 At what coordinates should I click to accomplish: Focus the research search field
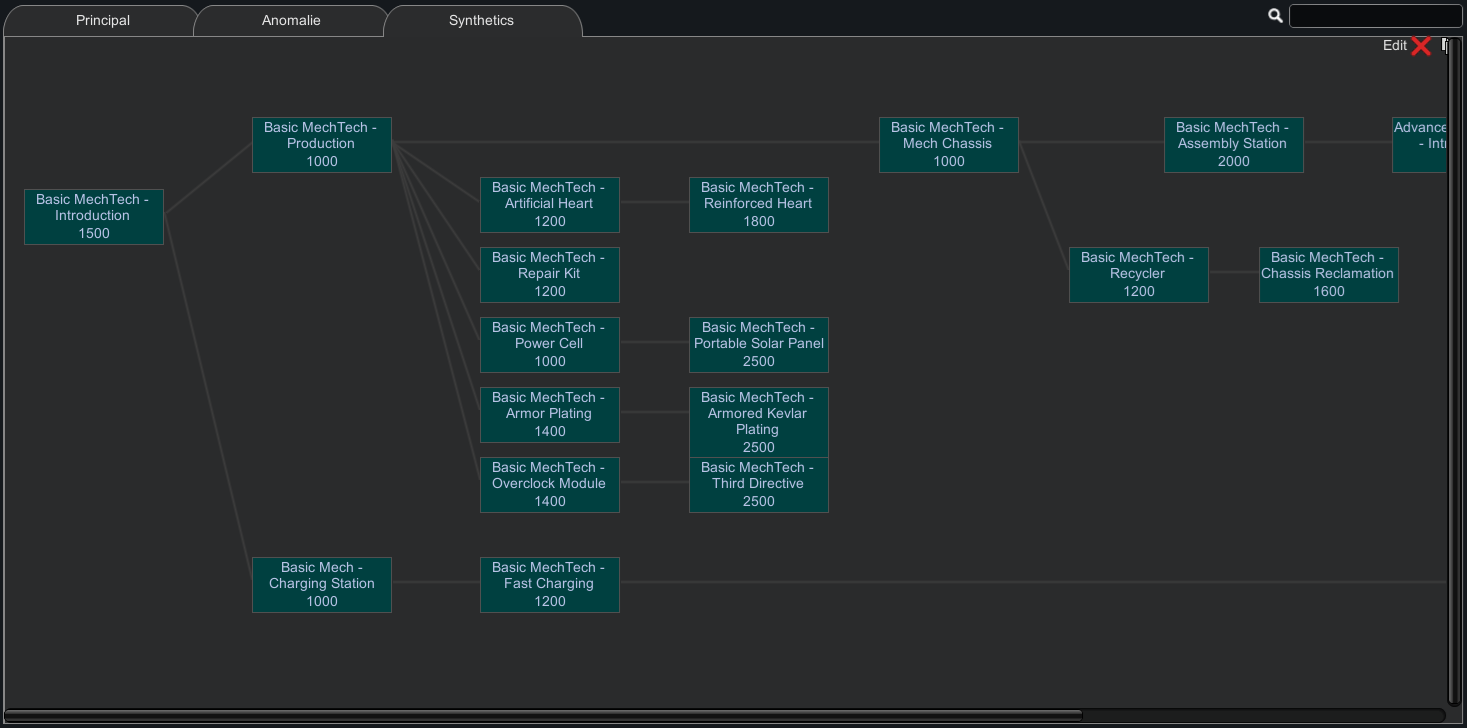(x=1375, y=15)
